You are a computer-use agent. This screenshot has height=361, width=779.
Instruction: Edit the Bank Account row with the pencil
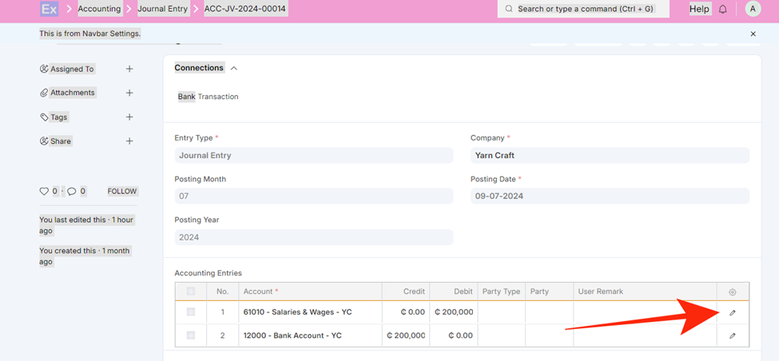(x=732, y=336)
